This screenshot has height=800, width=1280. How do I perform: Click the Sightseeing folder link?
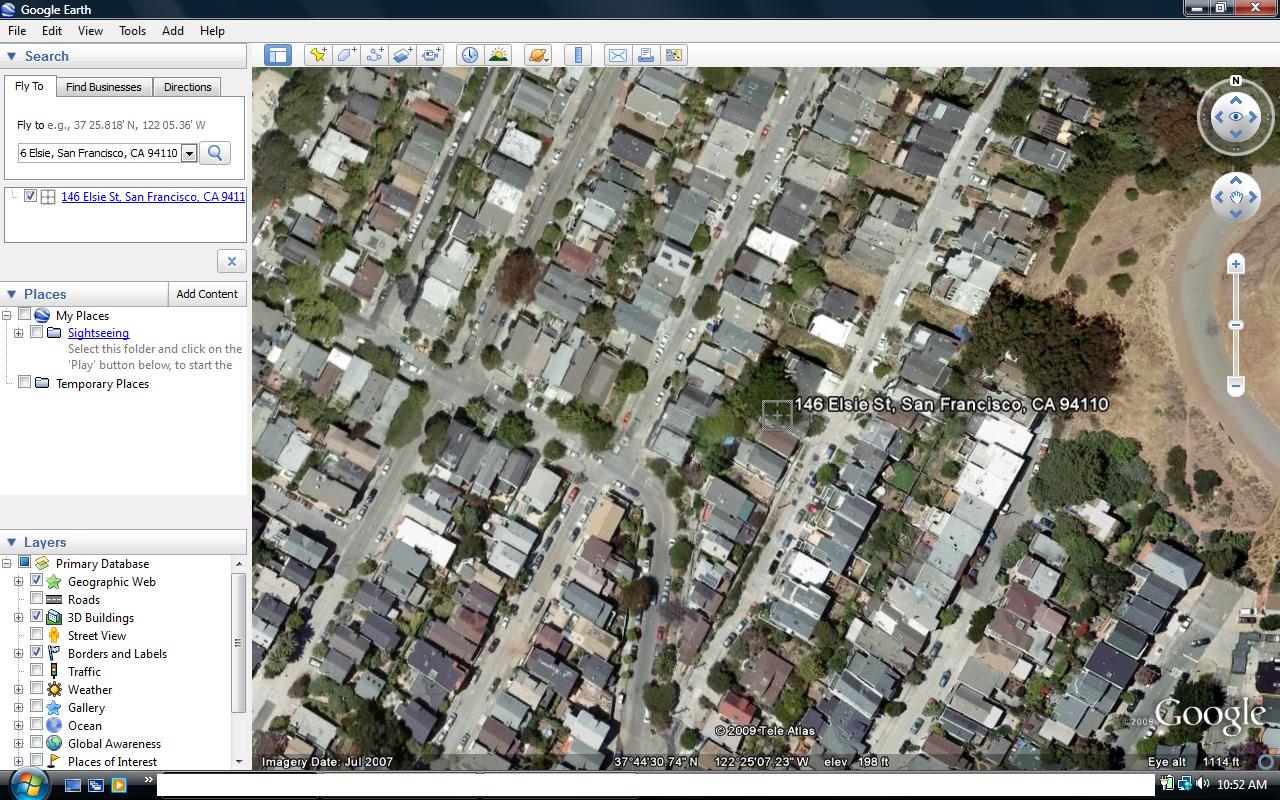pos(98,333)
